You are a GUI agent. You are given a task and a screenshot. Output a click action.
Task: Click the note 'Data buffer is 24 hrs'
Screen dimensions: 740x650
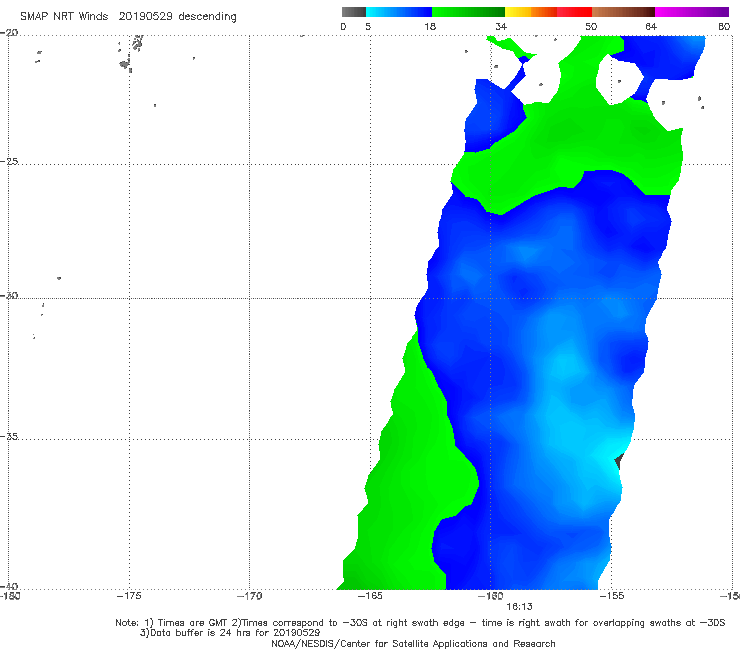(201, 633)
